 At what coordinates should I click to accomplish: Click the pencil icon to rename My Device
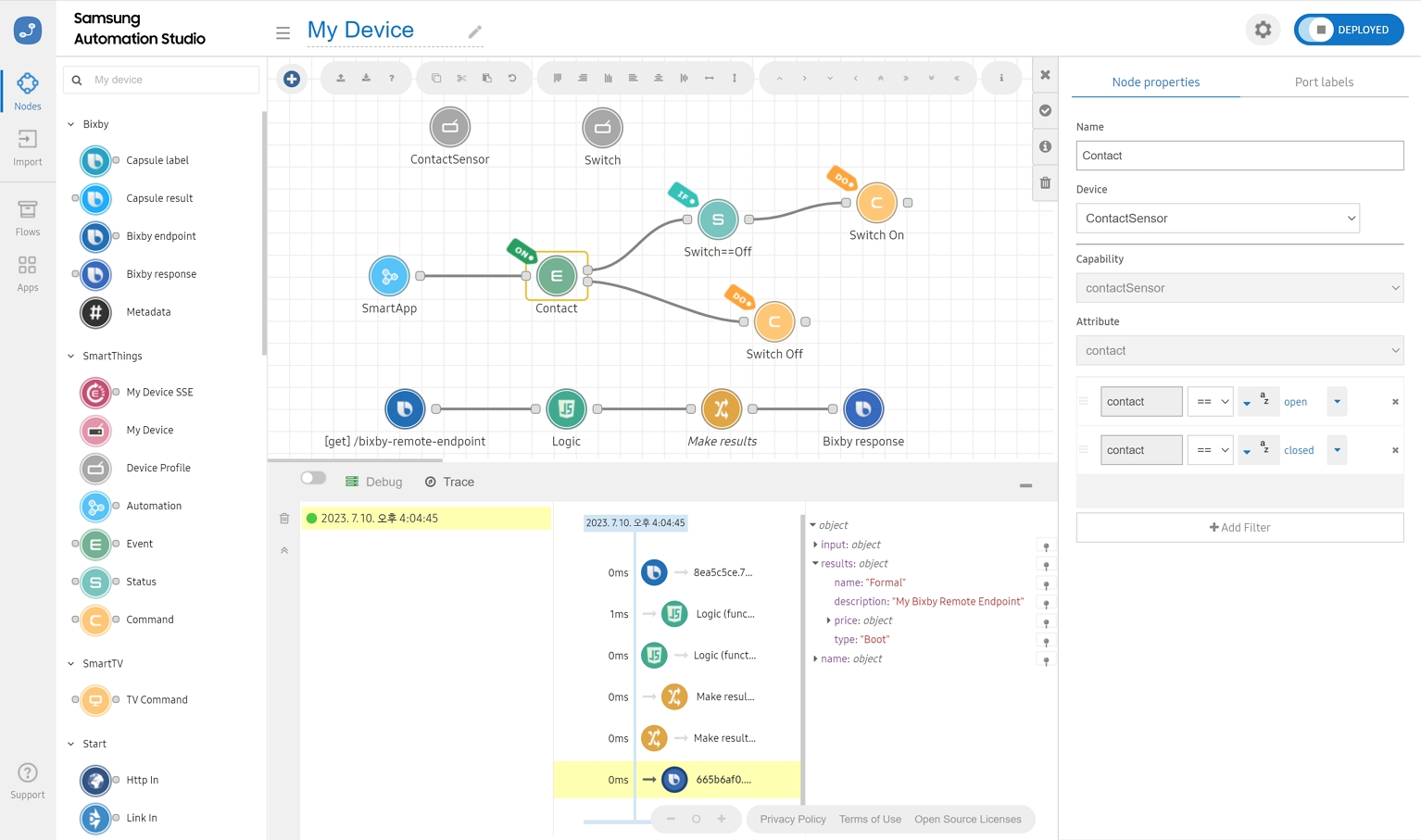475,31
